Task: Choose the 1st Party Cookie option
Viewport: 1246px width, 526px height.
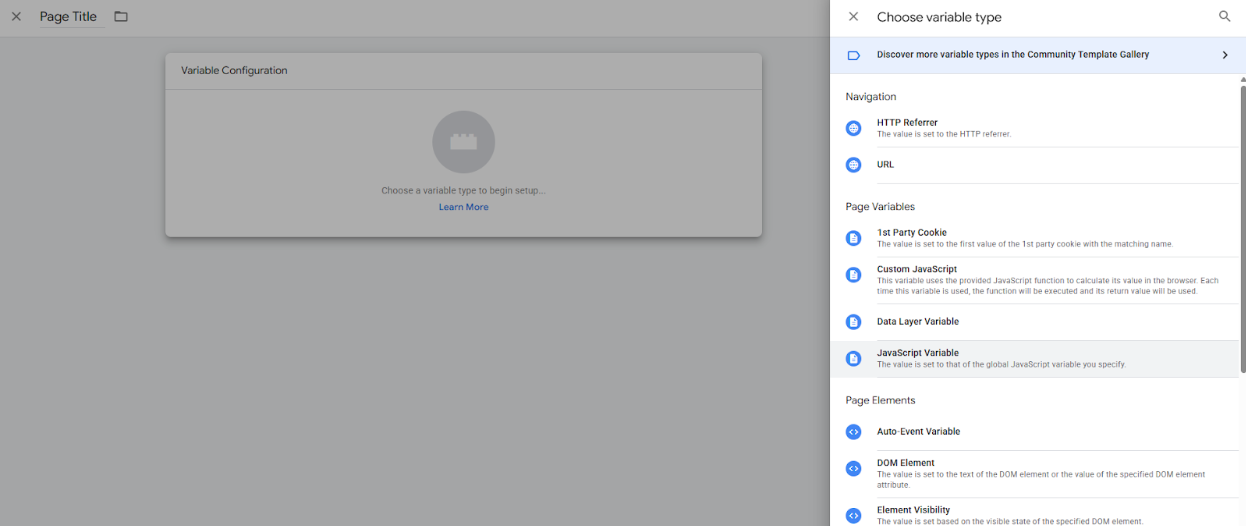Action: point(912,233)
